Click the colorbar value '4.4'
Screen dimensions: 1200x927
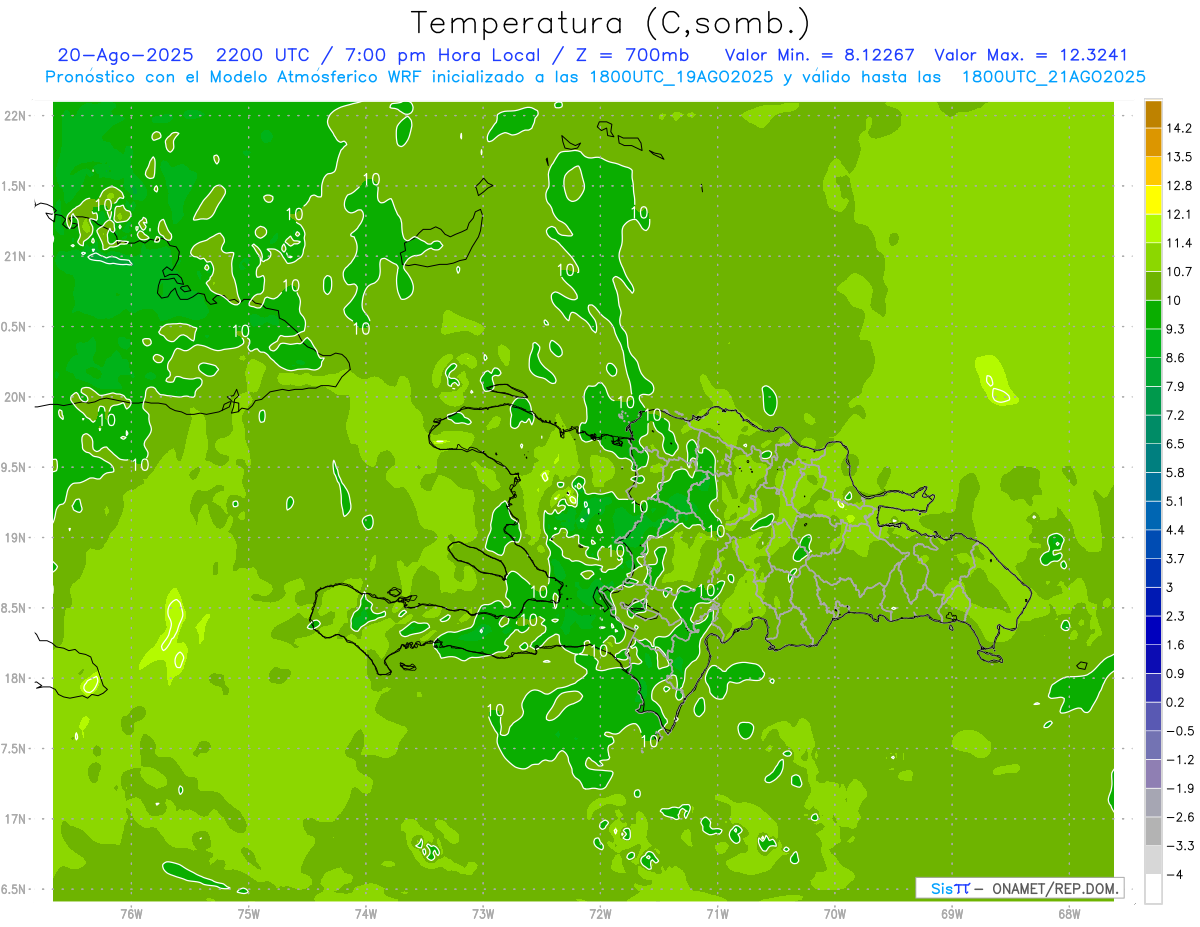coord(1176,529)
